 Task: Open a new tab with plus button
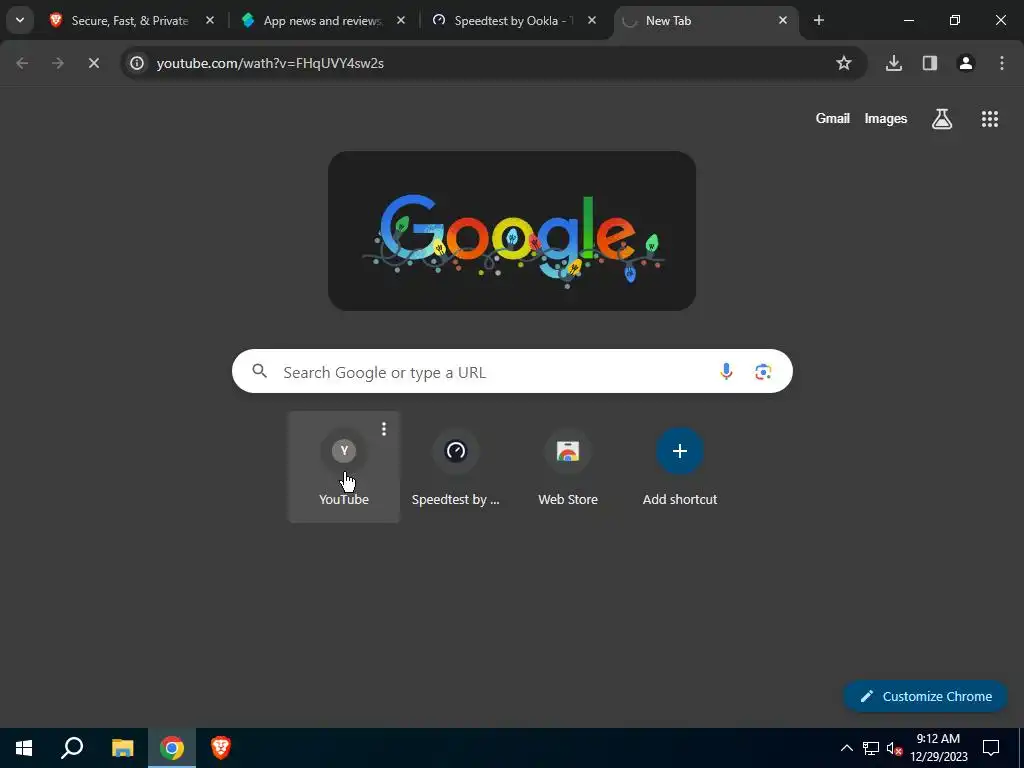tap(819, 21)
